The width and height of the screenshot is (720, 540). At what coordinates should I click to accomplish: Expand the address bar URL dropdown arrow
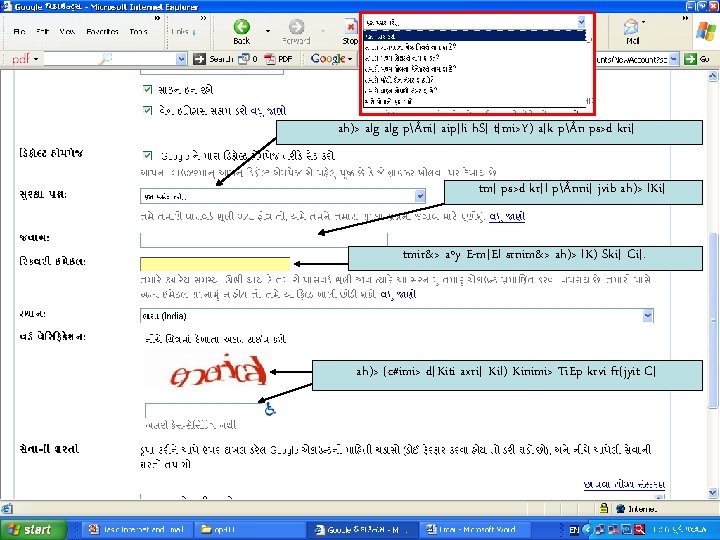(x=674, y=59)
